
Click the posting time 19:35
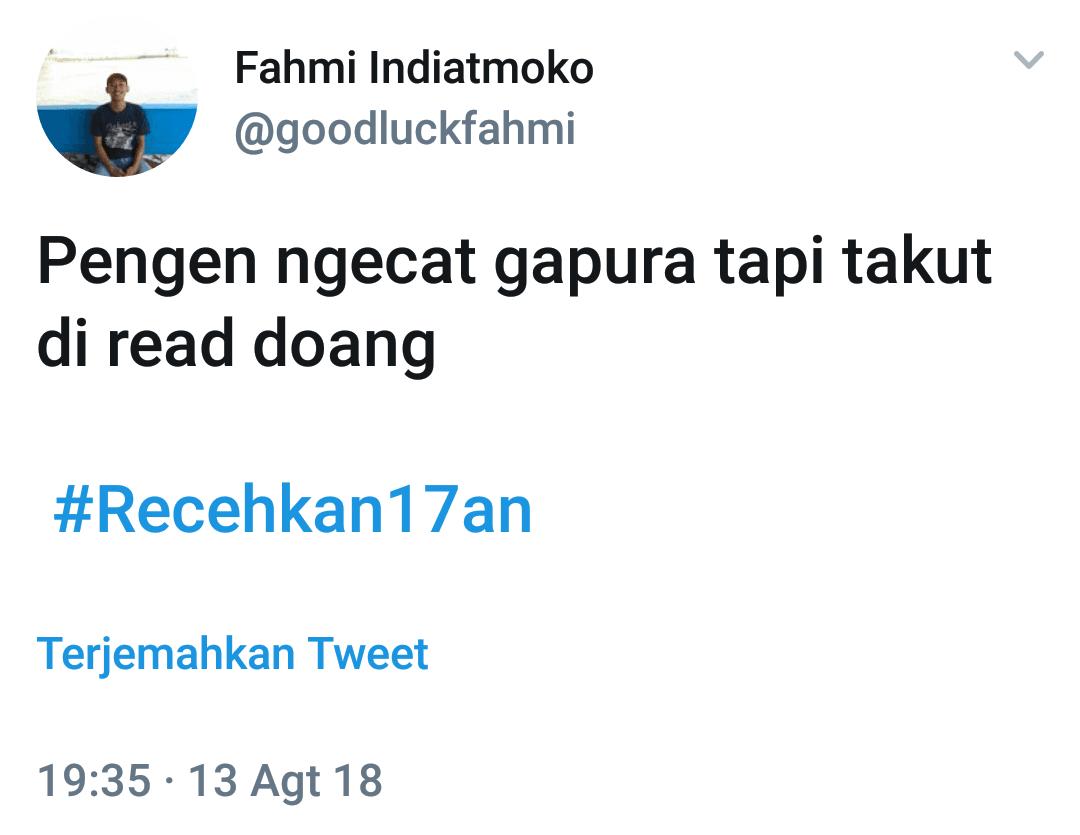(94, 781)
